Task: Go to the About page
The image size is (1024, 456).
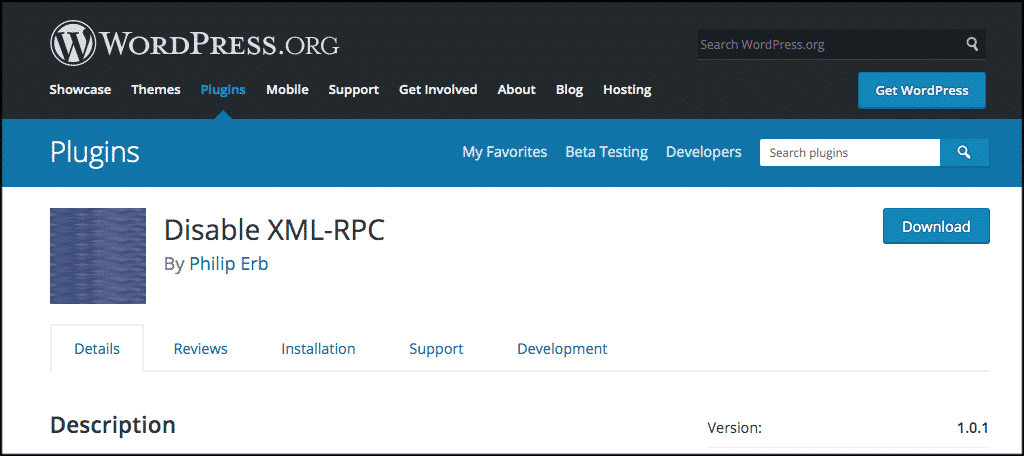Action: [x=517, y=90]
